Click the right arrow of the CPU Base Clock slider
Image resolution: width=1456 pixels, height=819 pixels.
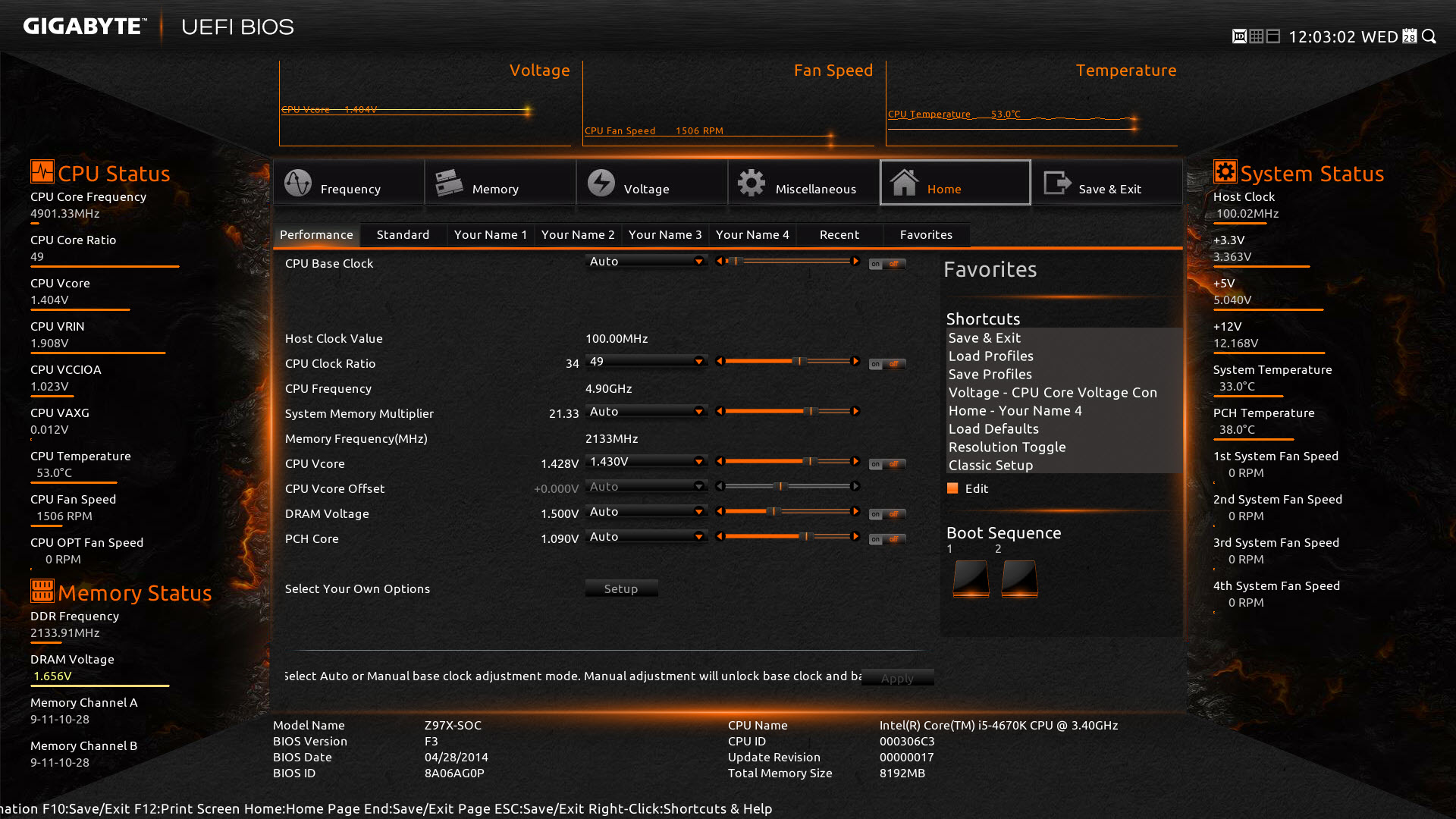coord(855,261)
